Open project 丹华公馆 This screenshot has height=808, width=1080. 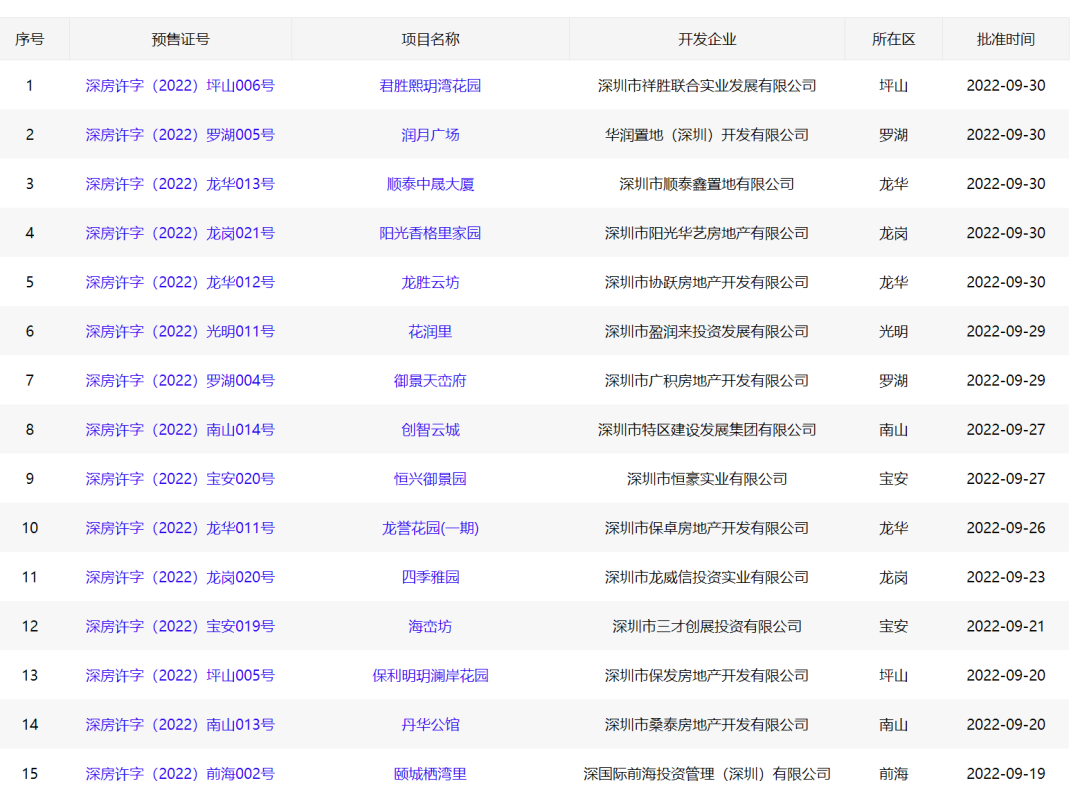[x=430, y=725]
